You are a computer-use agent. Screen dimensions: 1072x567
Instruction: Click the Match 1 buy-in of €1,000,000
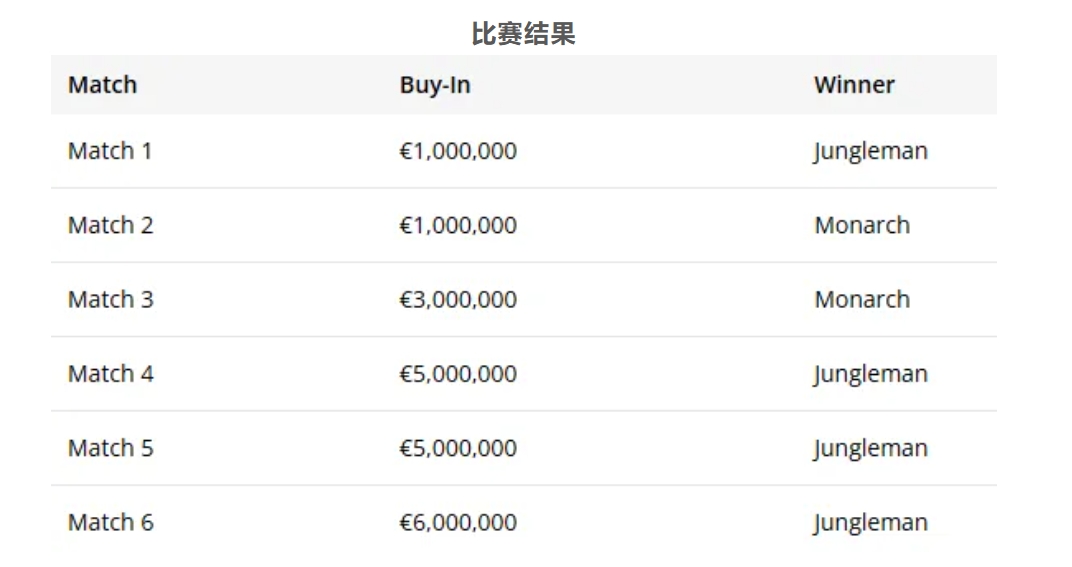(x=458, y=151)
